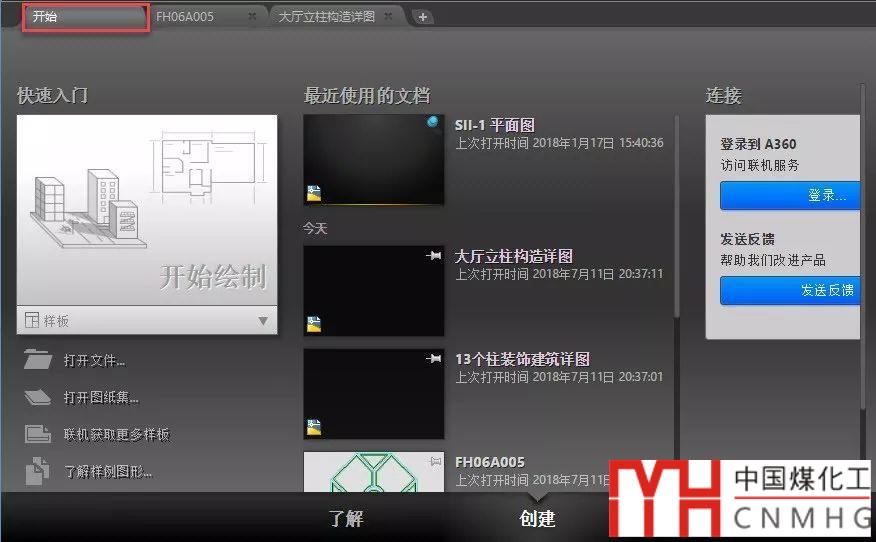Unpin 13个柱装饰建筑详图 using its pin icon
Screen dimensions: 876x542
[434, 358]
